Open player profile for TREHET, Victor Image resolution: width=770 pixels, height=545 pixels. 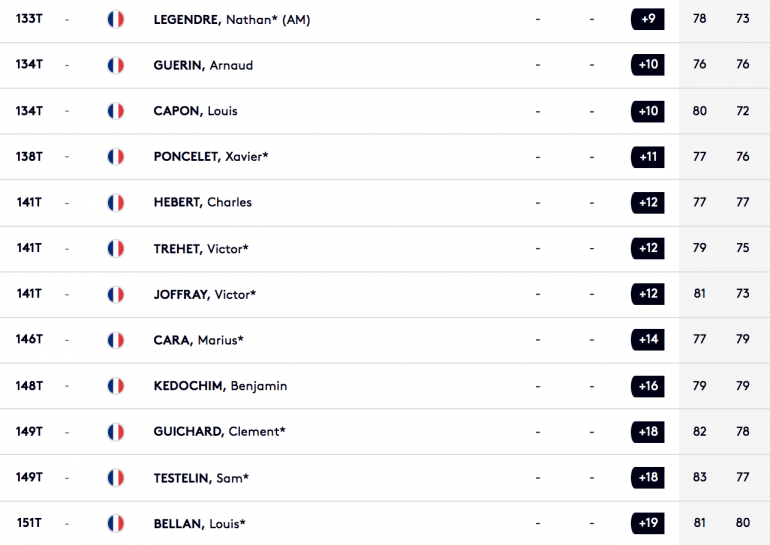[x=201, y=249]
